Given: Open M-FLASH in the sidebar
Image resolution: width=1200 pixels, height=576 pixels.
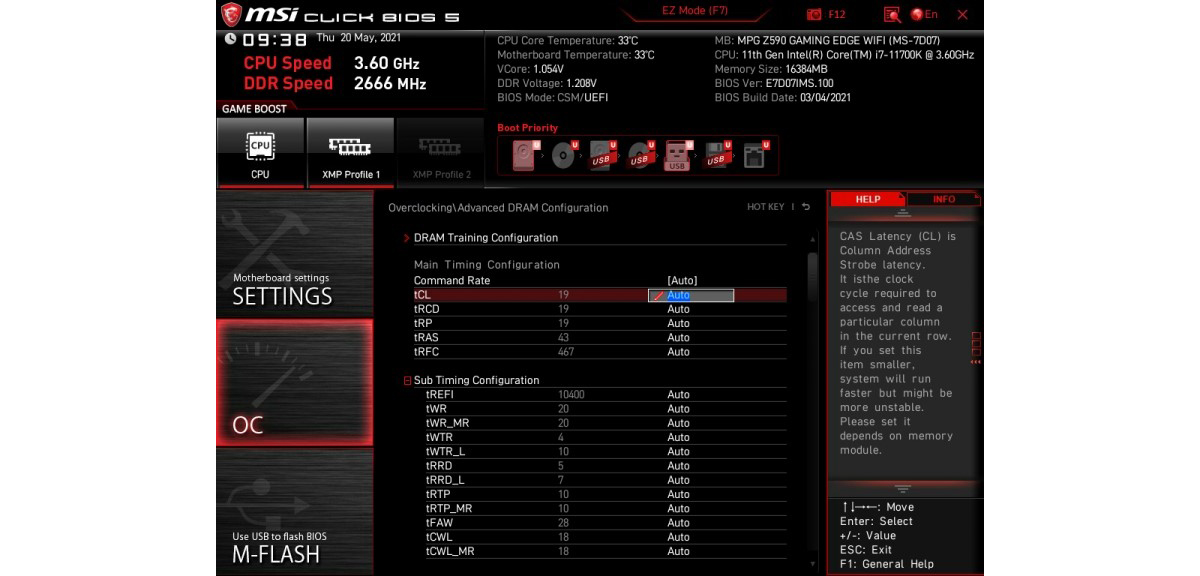Looking at the screenshot, I should pyautogui.click(x=294, y=510).
